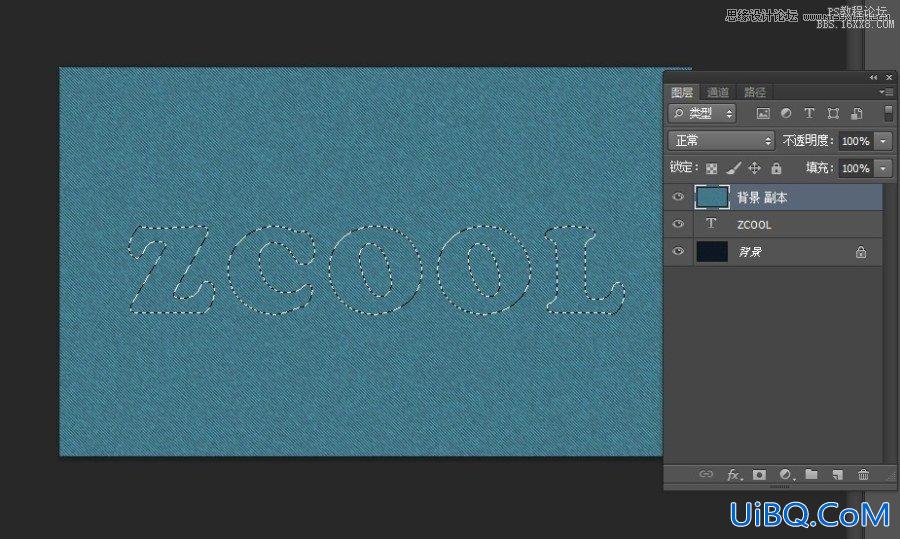Open the 填充 fill slider arrow

(883, 168)
